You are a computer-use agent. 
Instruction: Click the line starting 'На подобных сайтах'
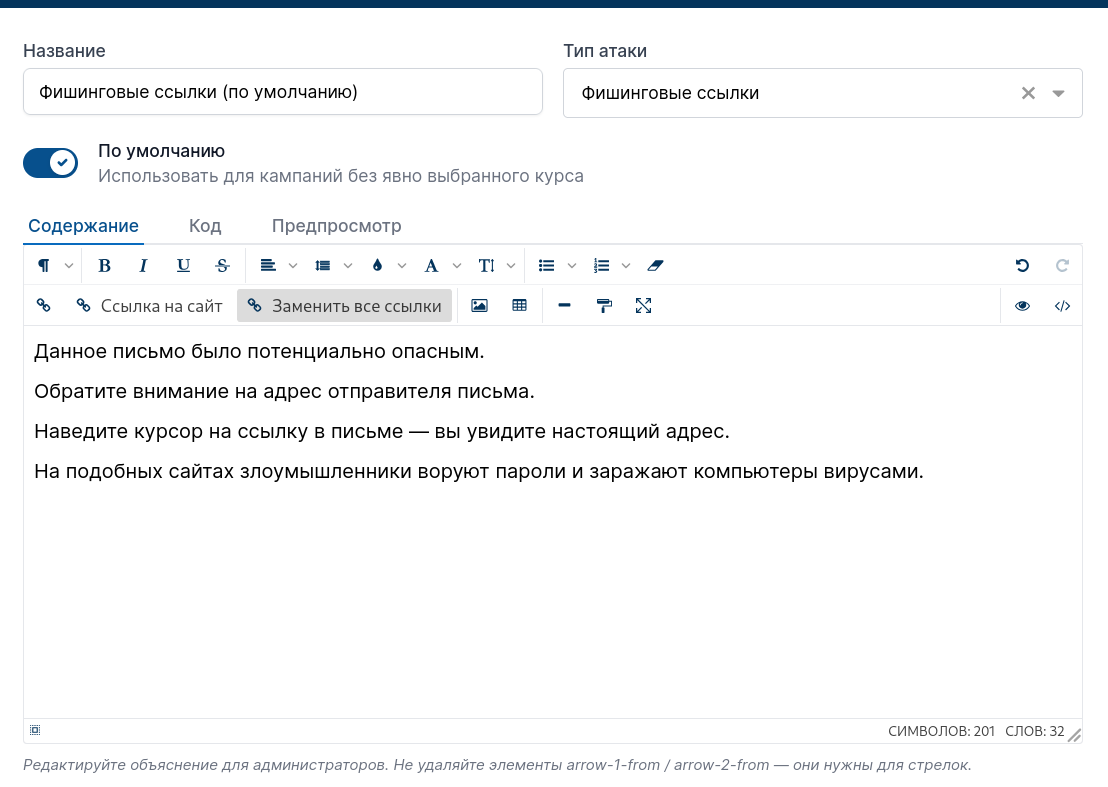(479, 471)
